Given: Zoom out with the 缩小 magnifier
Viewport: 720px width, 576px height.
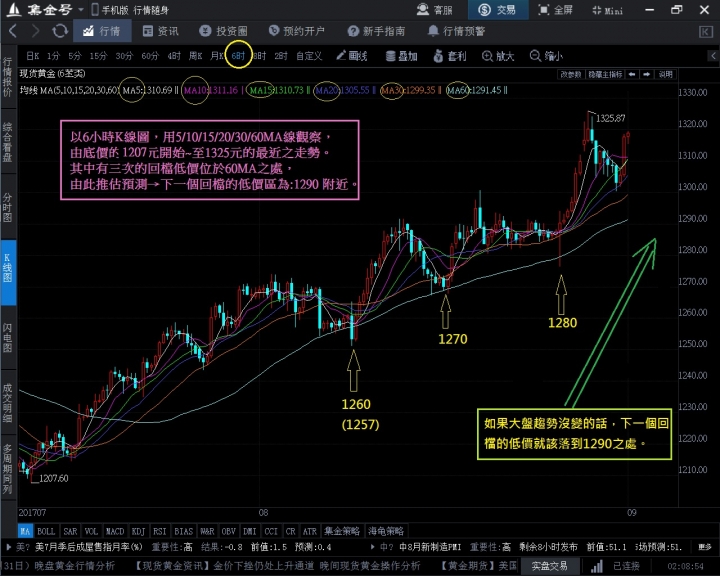Looking at the screenshot, I should (x=546, y=56).
